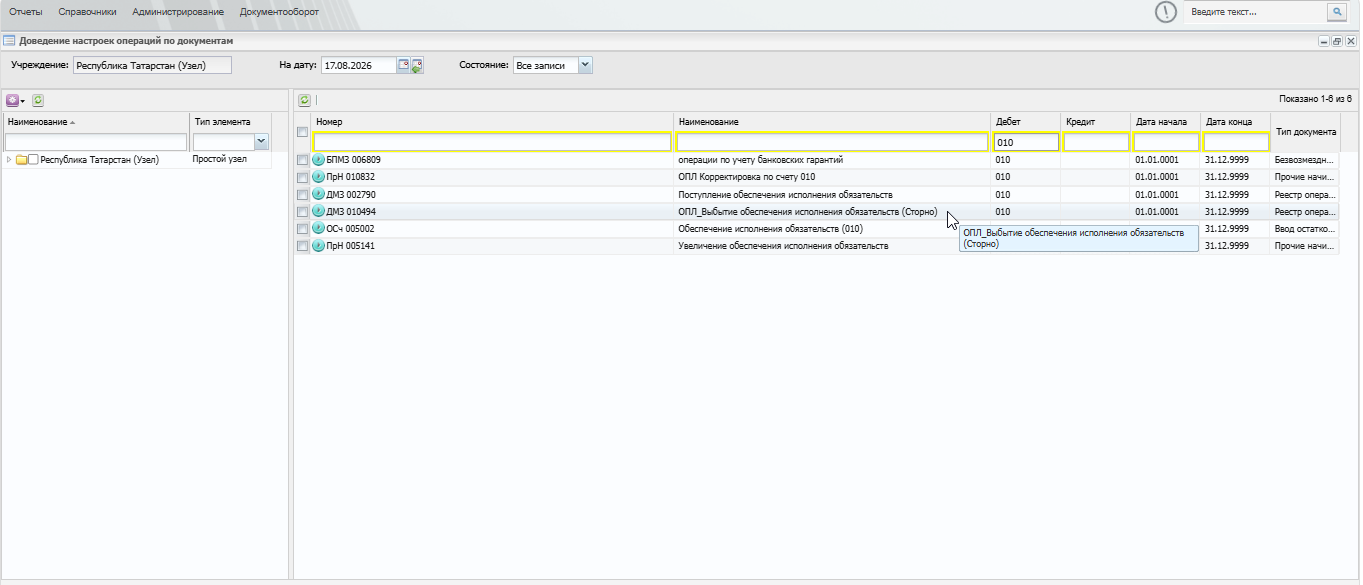Click the status icon of ПрН 010832
The image size is (1363, 585).
[319, 177]
